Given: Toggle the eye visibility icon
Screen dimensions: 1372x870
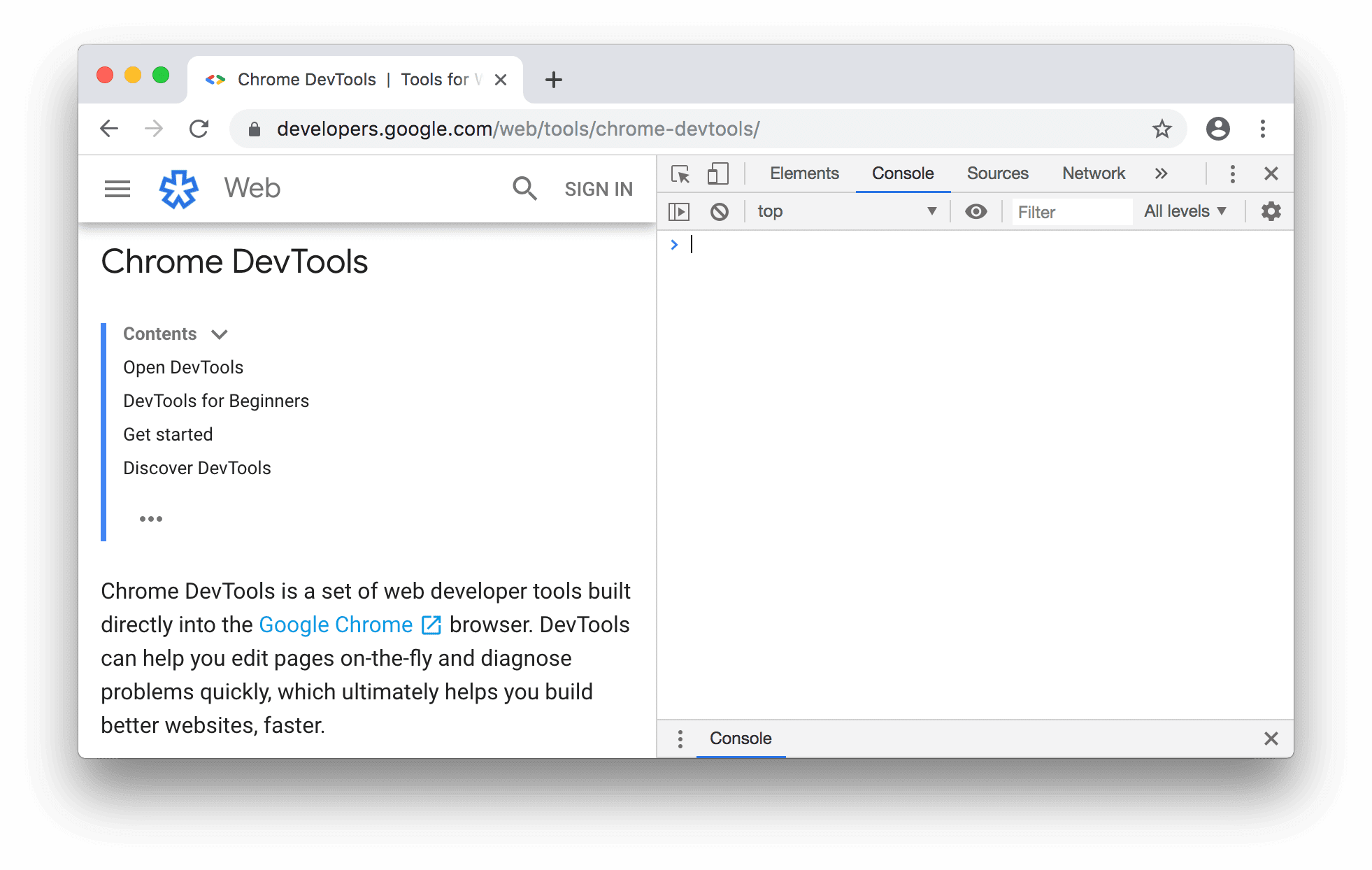Looking at the screenshot, I should point(976,210).
